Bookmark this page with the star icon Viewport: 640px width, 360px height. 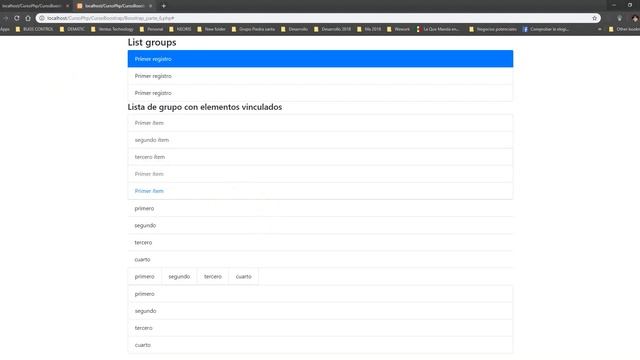pyautogui.click(x=594, y=18)
